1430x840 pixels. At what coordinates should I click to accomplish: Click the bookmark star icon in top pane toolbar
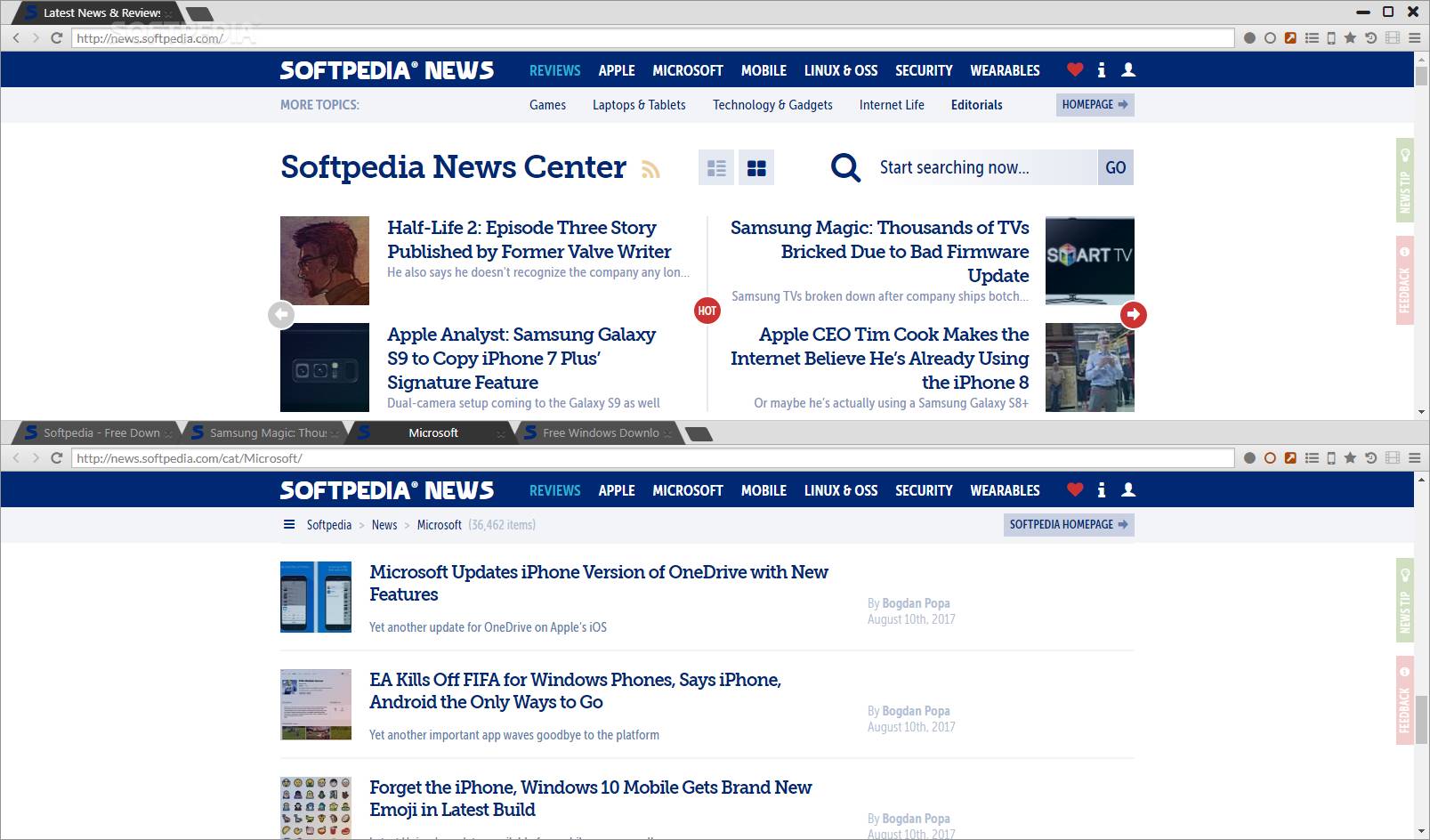click(1350, 38)
